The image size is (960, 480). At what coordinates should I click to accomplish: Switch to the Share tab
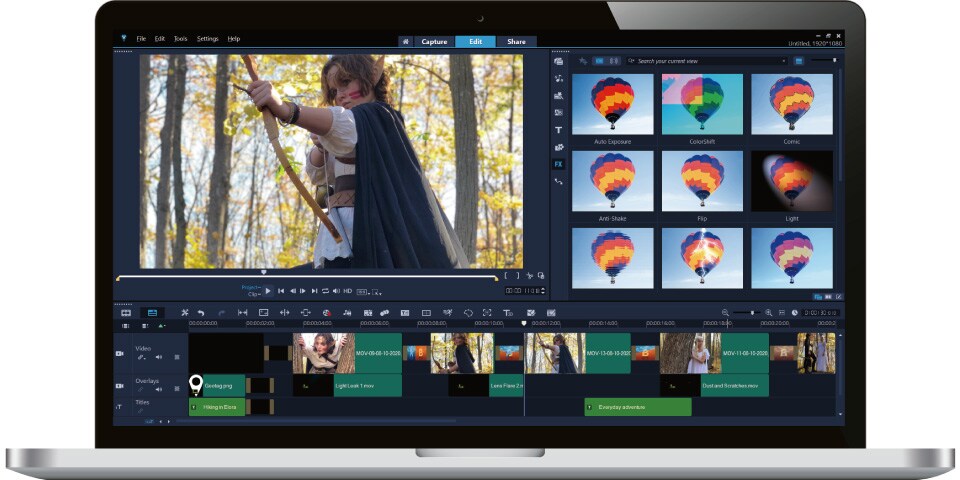coord(516,42)
